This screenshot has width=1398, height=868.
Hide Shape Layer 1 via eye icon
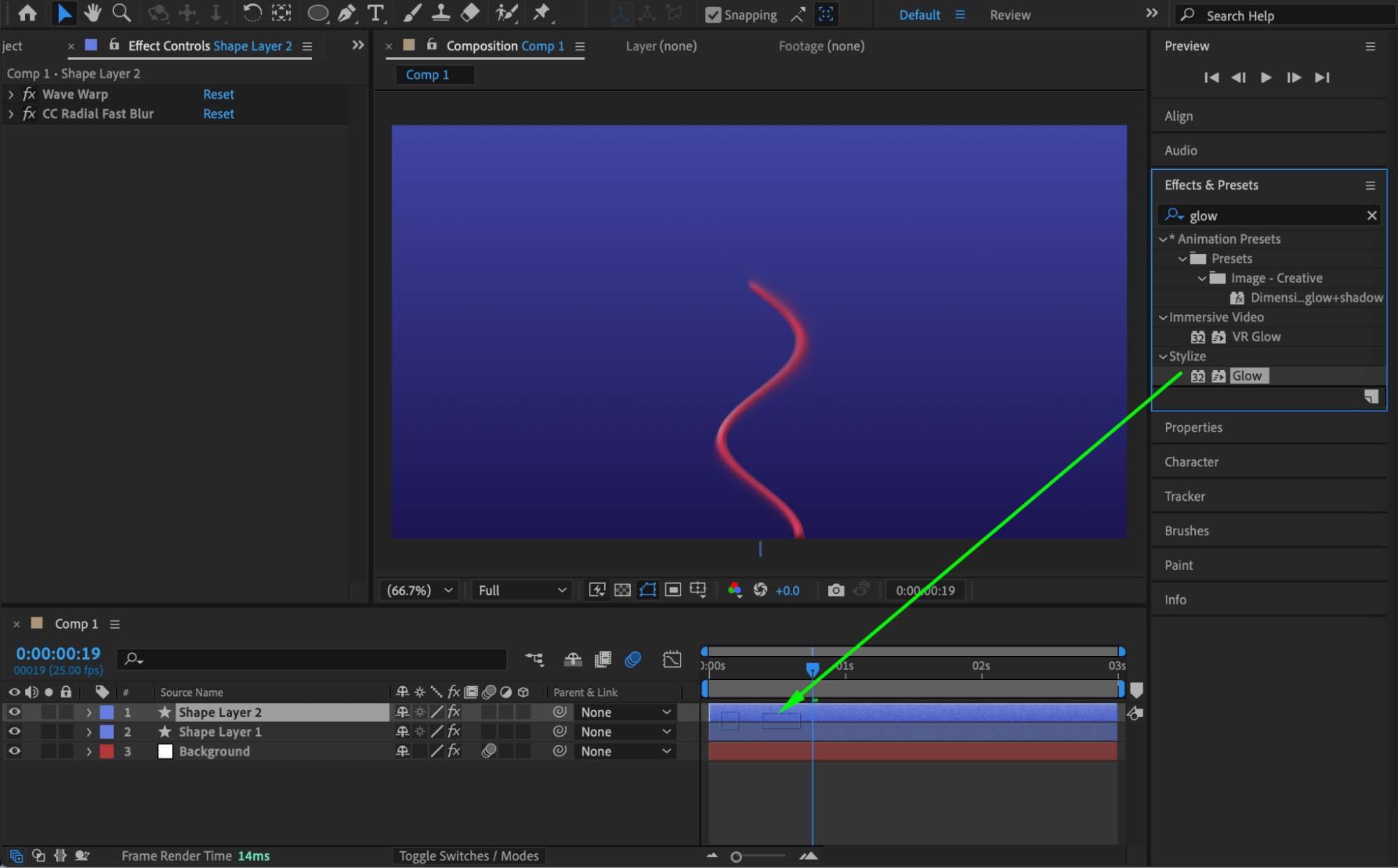point(14,732)
